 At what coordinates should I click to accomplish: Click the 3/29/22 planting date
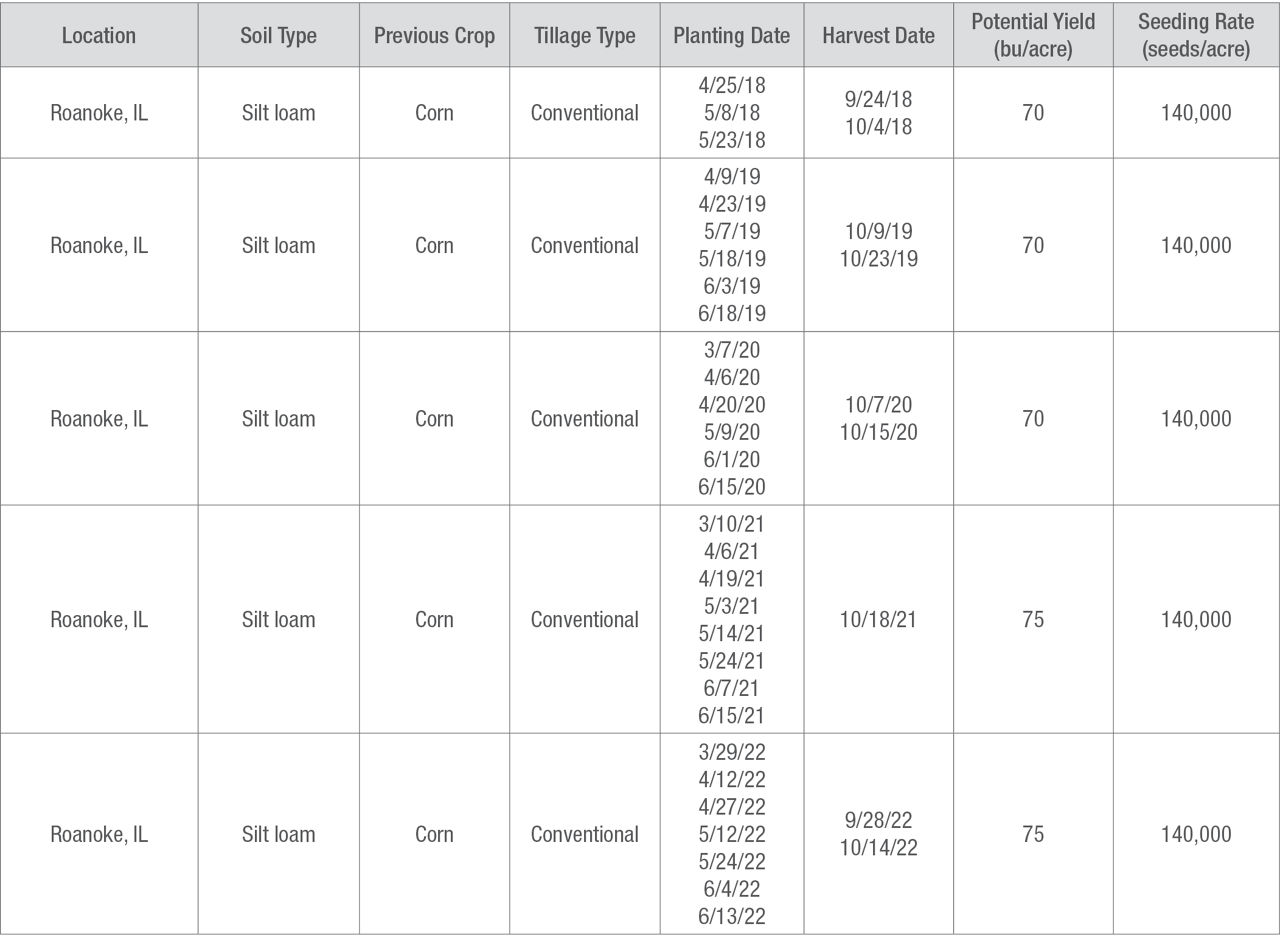732,752
